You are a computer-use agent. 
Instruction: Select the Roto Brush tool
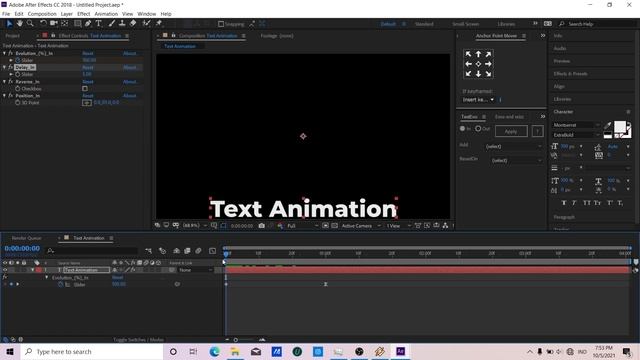(146, 24)
